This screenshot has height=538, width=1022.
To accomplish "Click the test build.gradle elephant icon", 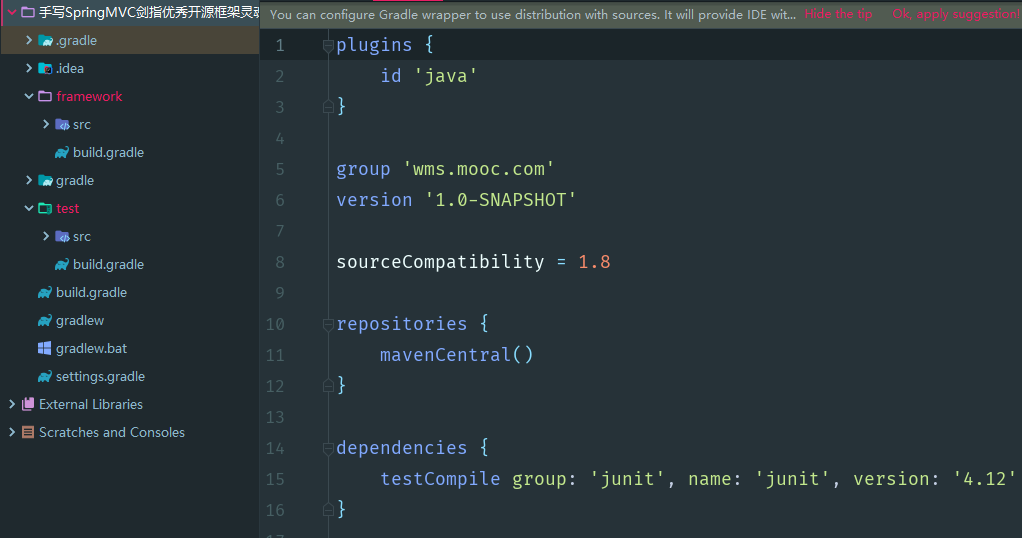I will (62, 265).
